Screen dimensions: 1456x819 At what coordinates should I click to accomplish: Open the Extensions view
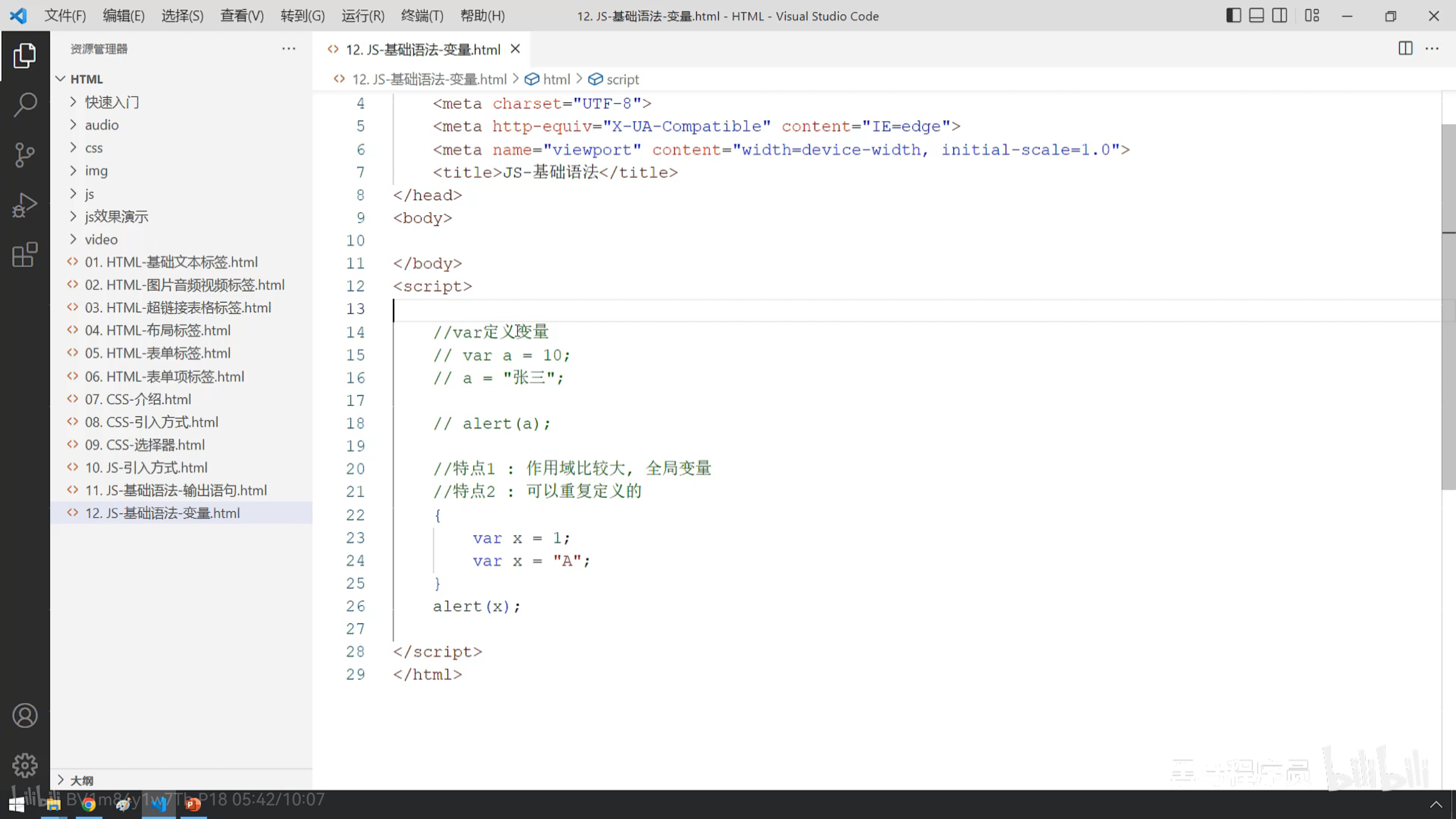24,254
